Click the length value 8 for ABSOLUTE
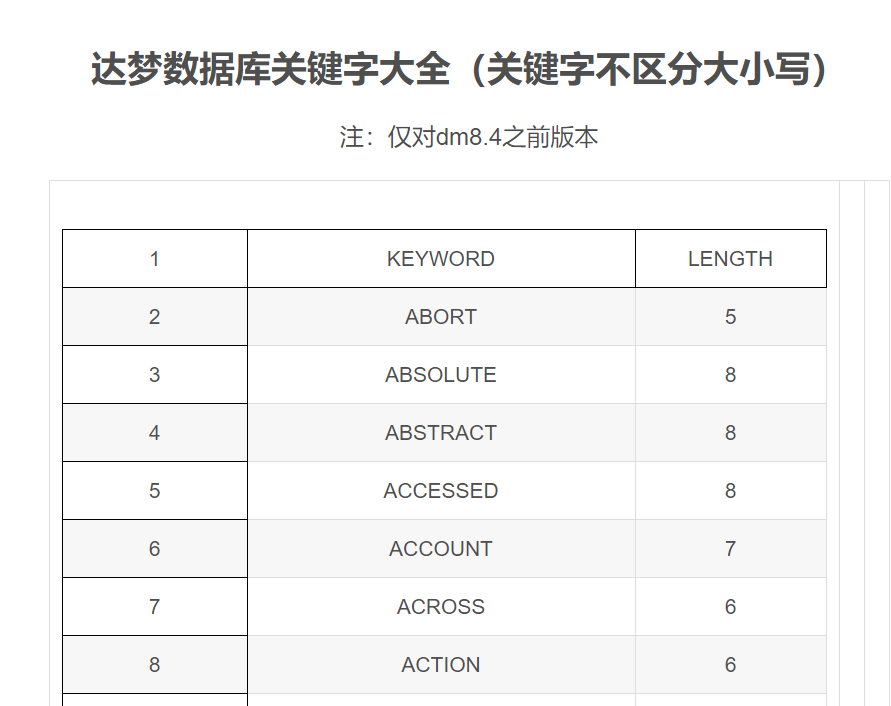The width and height of the screenshot is (891, 706). pyautogui.click(x=730, y=375)
